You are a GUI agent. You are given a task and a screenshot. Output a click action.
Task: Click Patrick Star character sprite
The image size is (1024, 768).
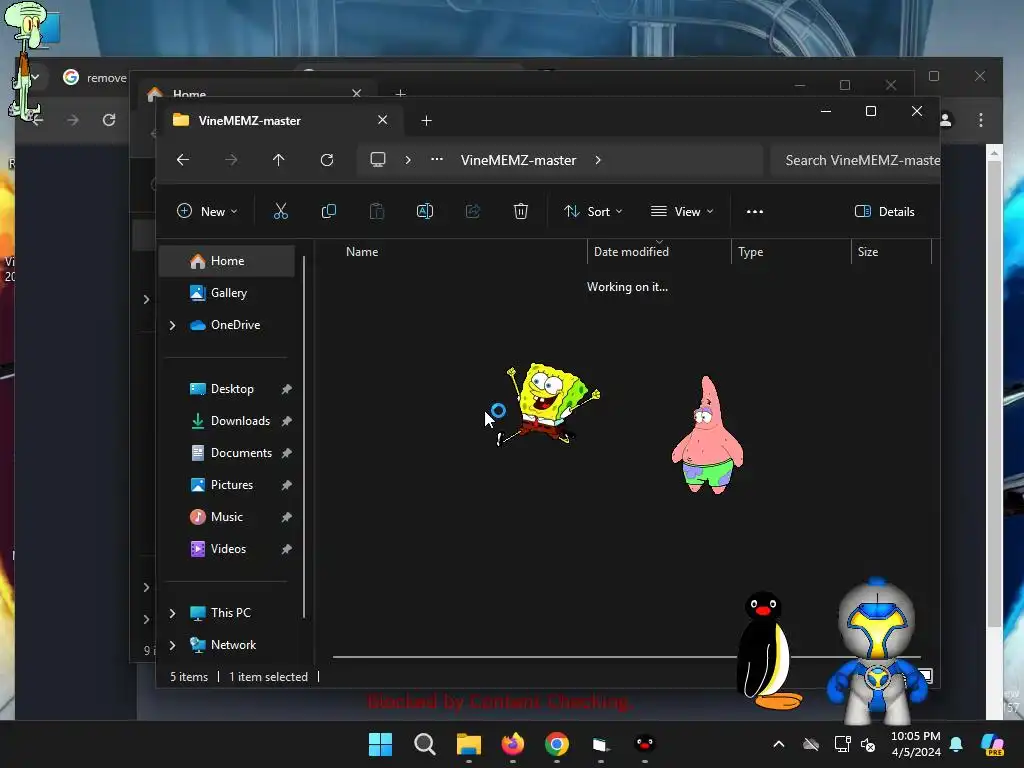tap(707, 435)
